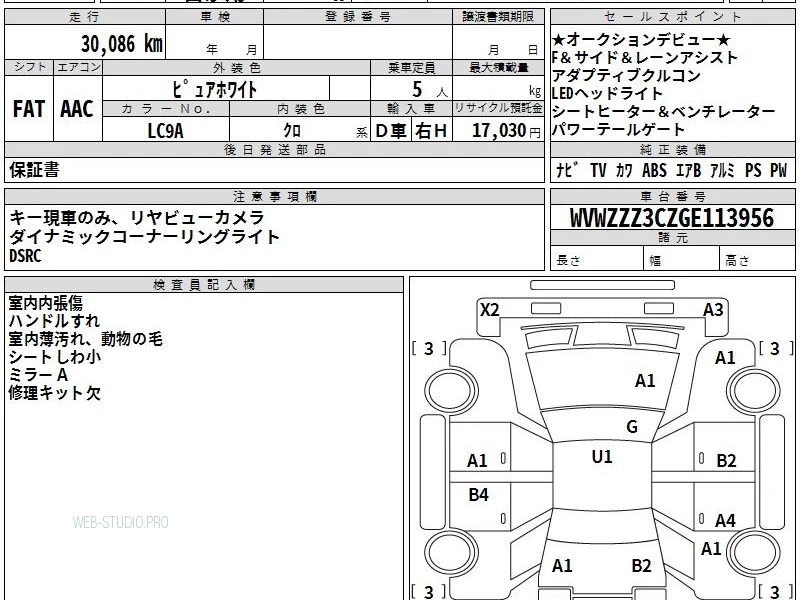Click the 注意事項欄 section header
Viewport: 800px width, 600px height.
[x=274, y=196]
